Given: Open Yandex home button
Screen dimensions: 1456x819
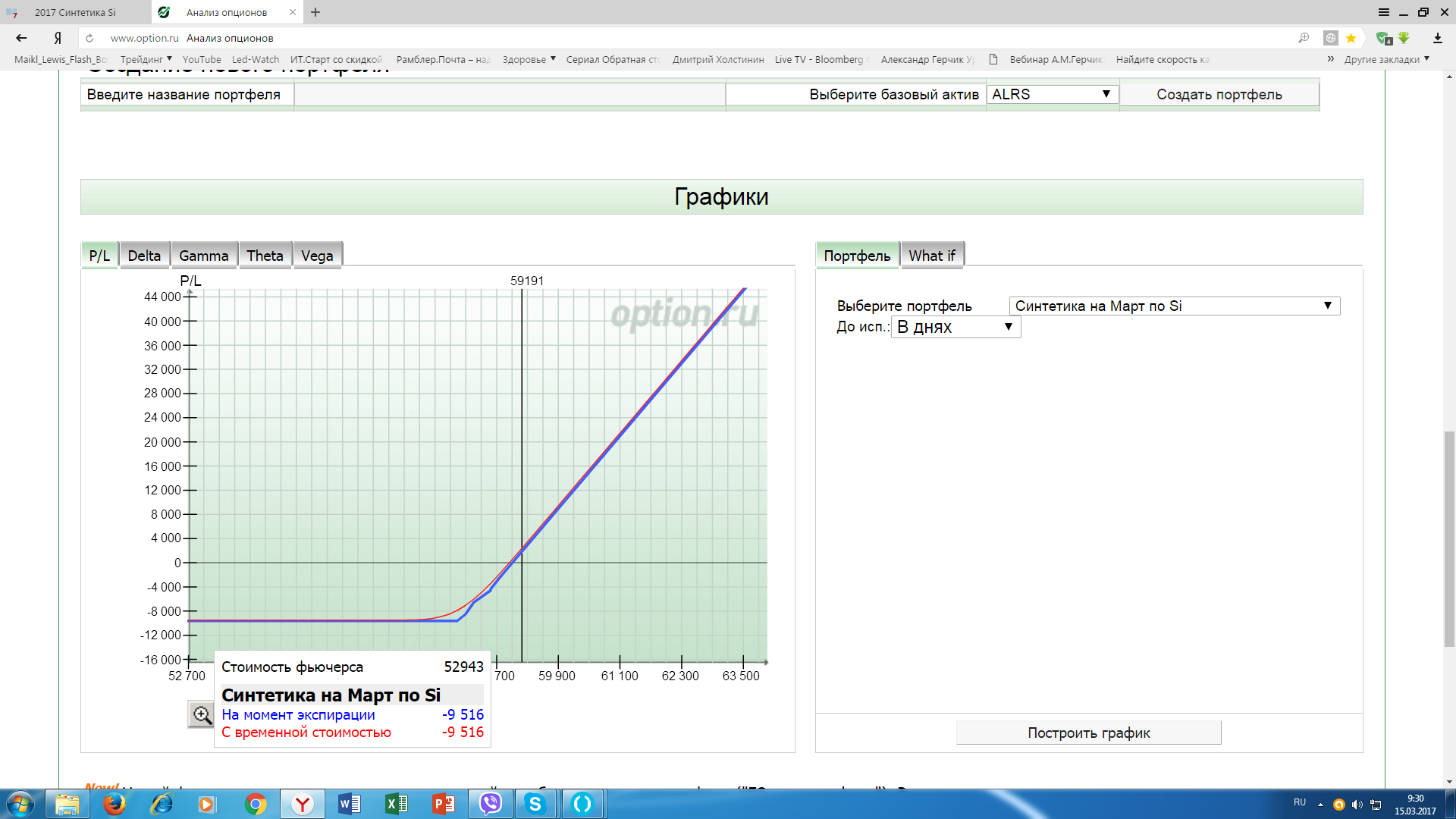Looking at the screenshot, I should [x=58, y=38].
